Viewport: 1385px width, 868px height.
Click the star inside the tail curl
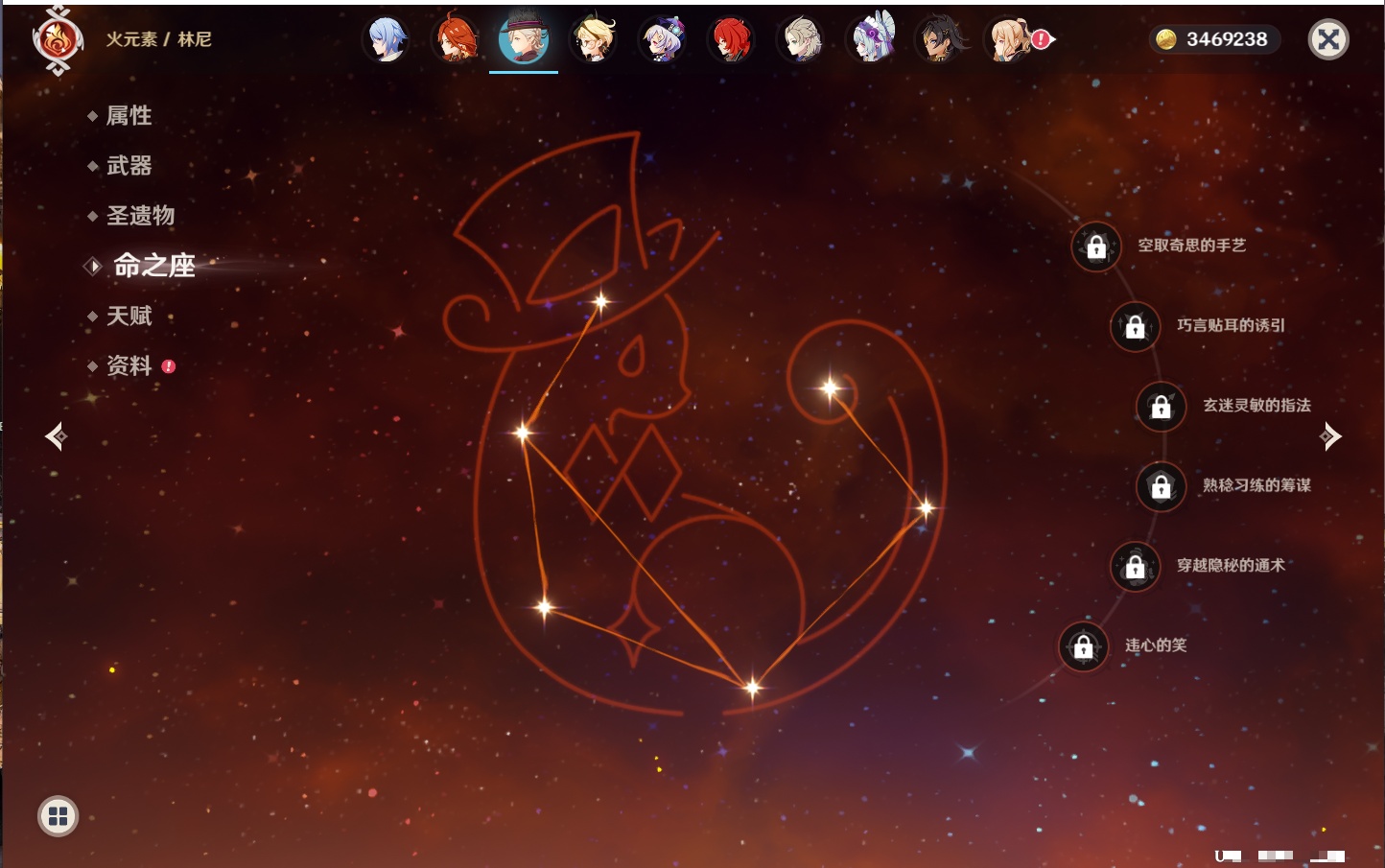click(x=831, y=388)
